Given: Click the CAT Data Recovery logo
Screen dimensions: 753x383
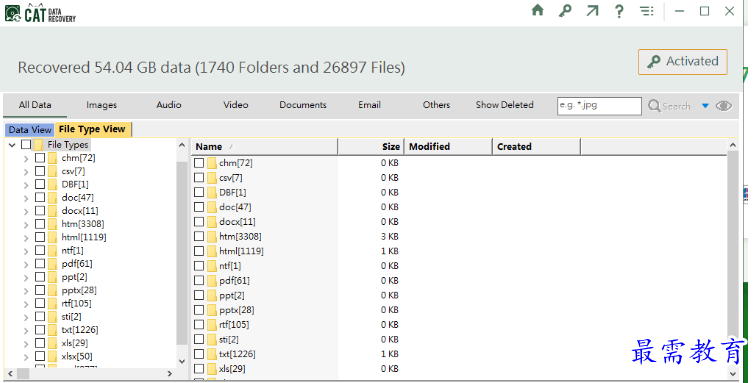Looking at the screenshot, I should click(40, 13).
